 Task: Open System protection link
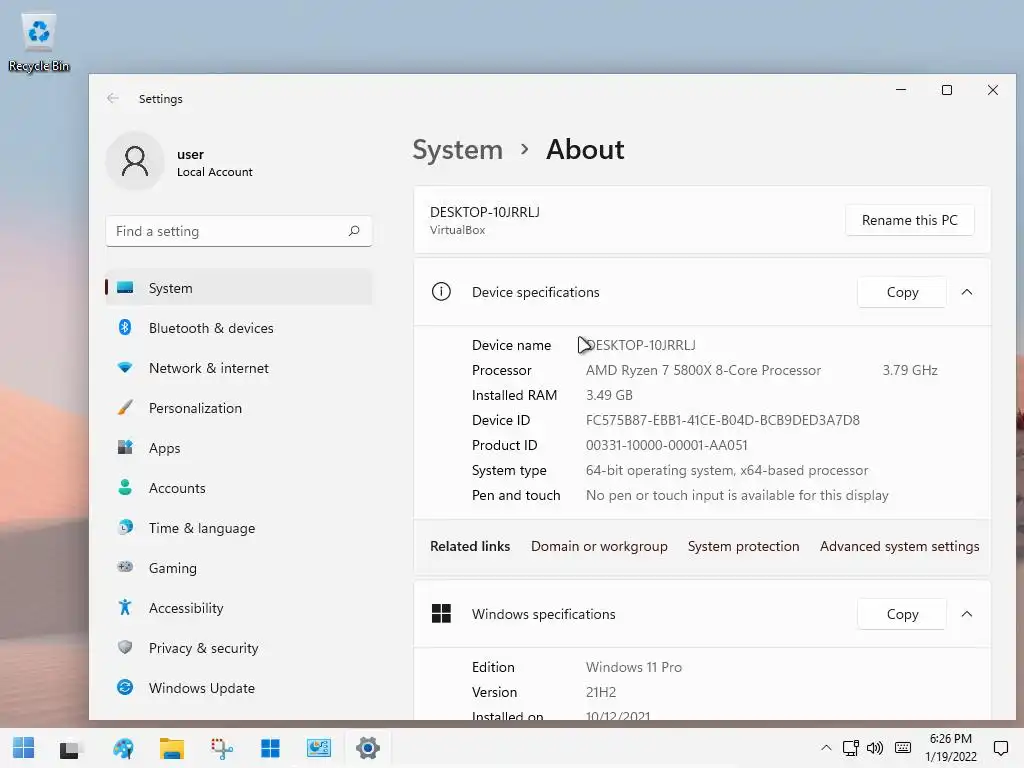pyautogui.click(x=743, y=546)
